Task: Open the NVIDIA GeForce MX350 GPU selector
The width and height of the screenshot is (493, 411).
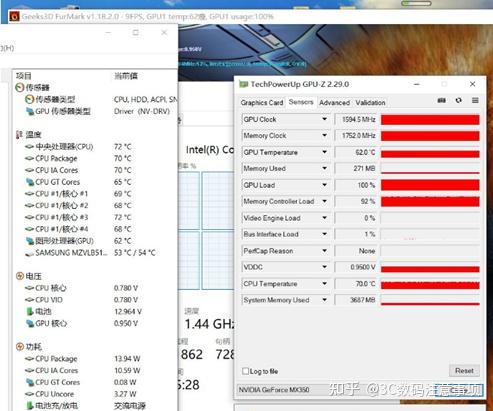Action: coord(336,390)
